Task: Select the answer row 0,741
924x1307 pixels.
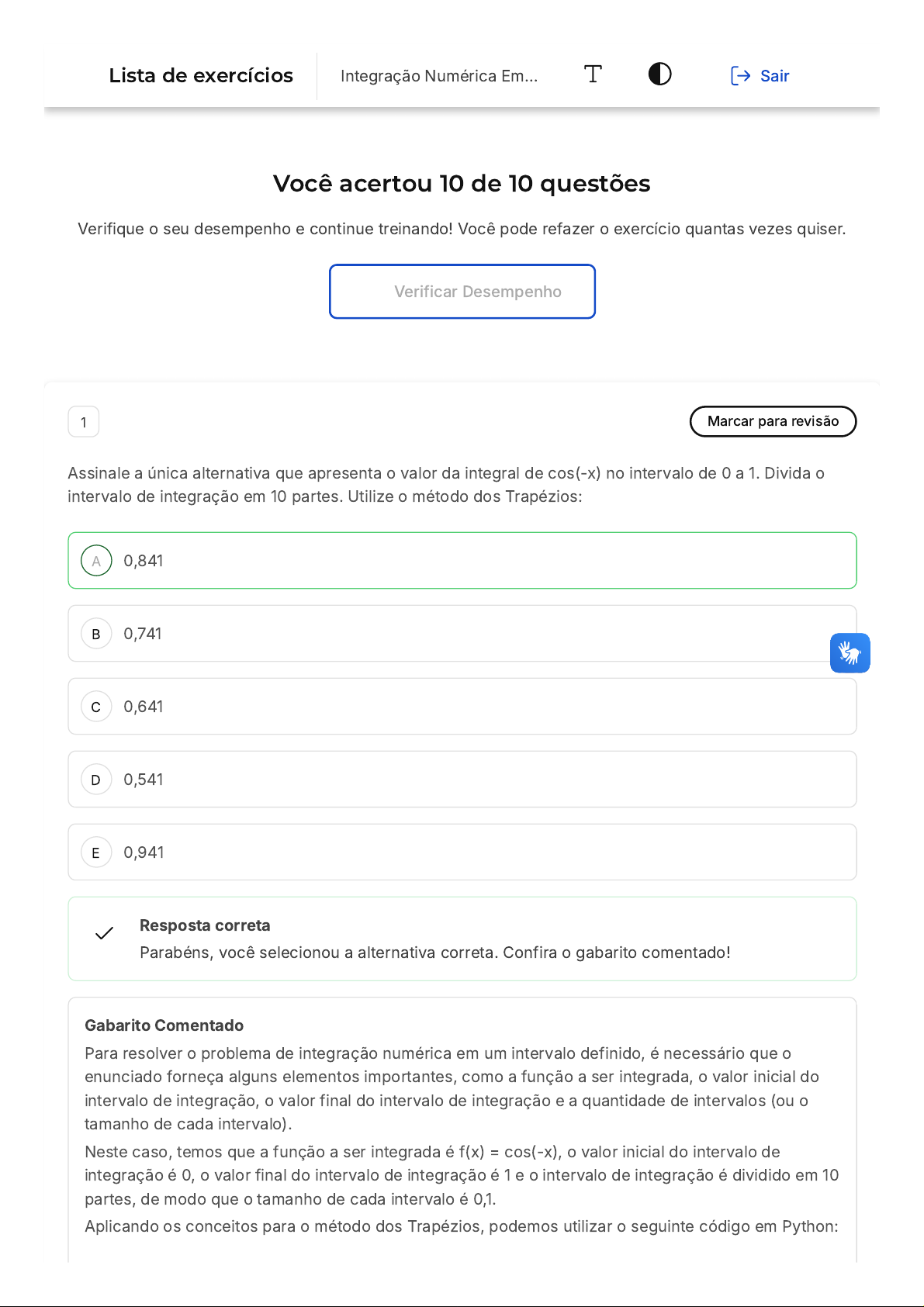Action: pyautogui.click(x=462, y=634)
